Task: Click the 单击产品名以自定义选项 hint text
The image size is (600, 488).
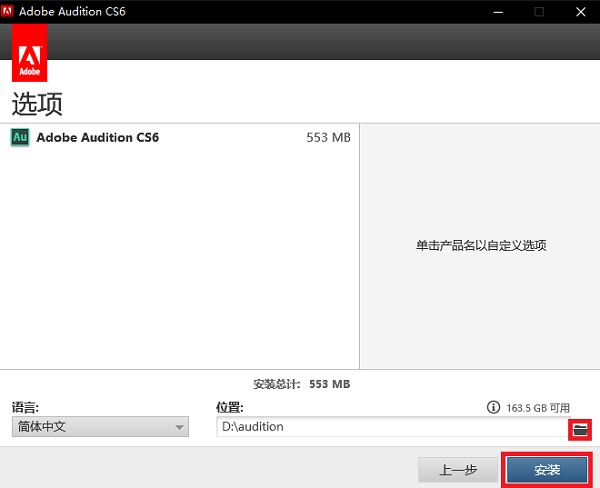Action: coord(481,245)
